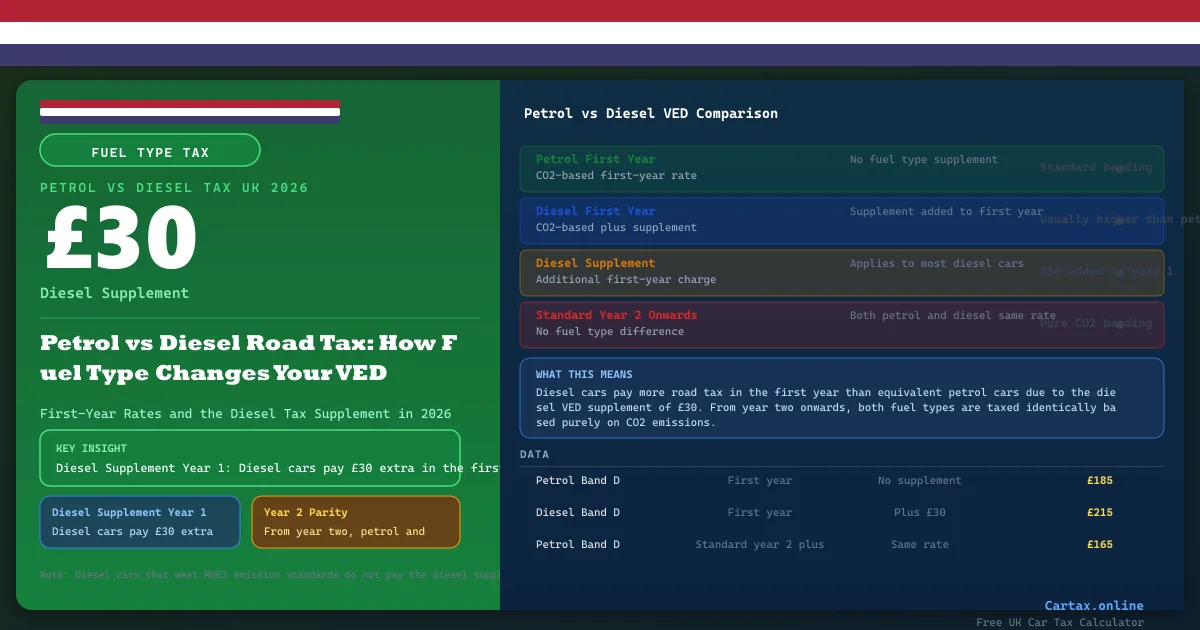Click the WHAT THIS MEANS info box

coord(841,398)
